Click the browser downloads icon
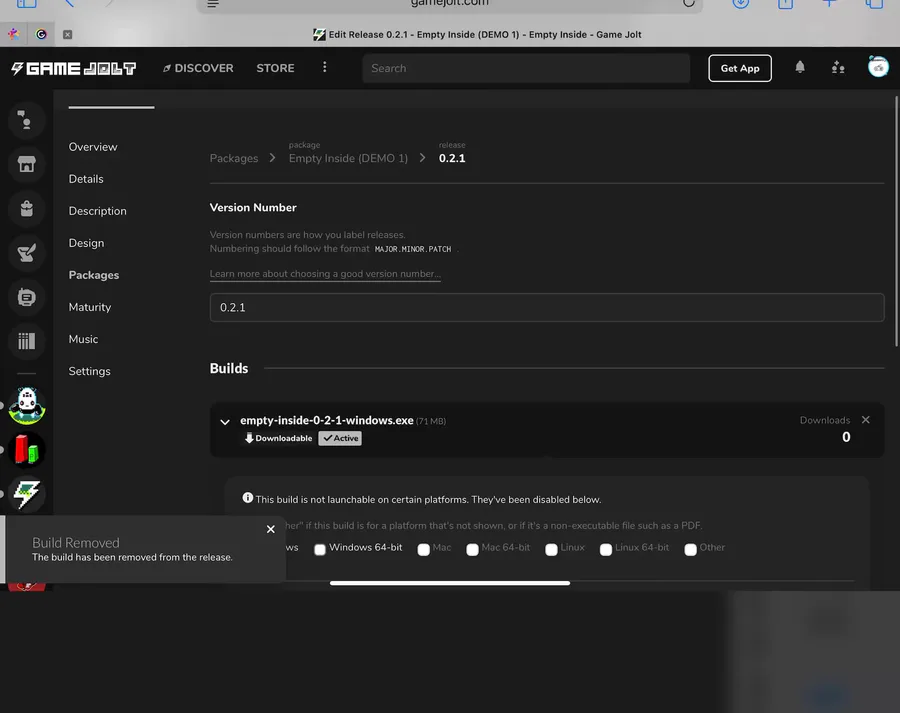Screen dimensions: 900x713 click(740, 3)
